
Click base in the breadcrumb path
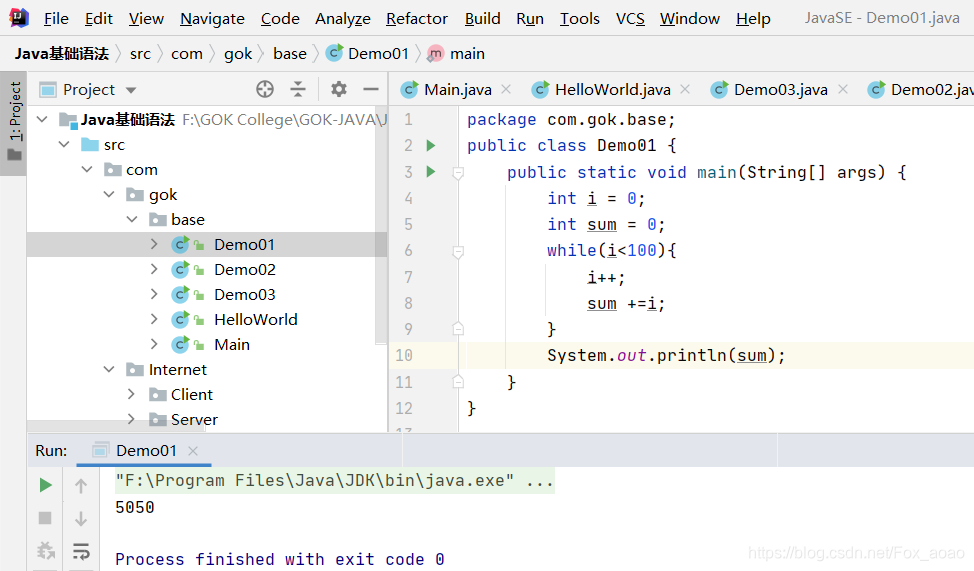pyautogui.click(x=290, y=54)
